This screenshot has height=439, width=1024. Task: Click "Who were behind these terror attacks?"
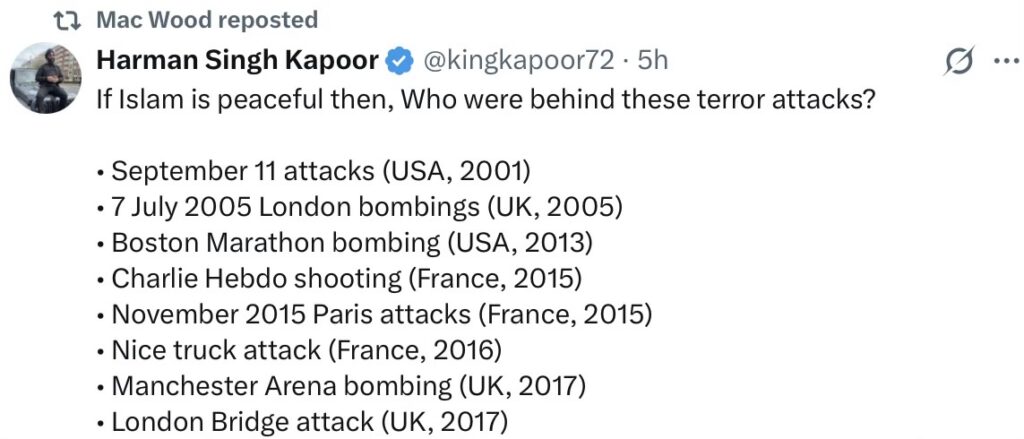tap(635, 100)
